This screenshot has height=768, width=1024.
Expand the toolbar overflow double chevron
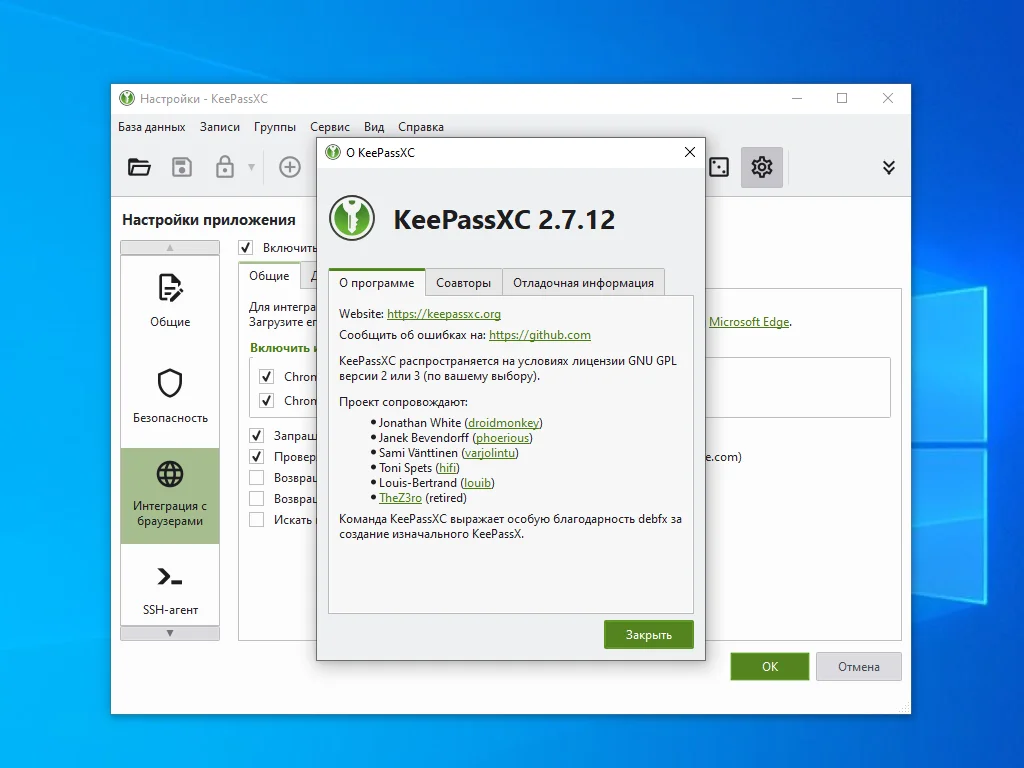tap(889, 167)
